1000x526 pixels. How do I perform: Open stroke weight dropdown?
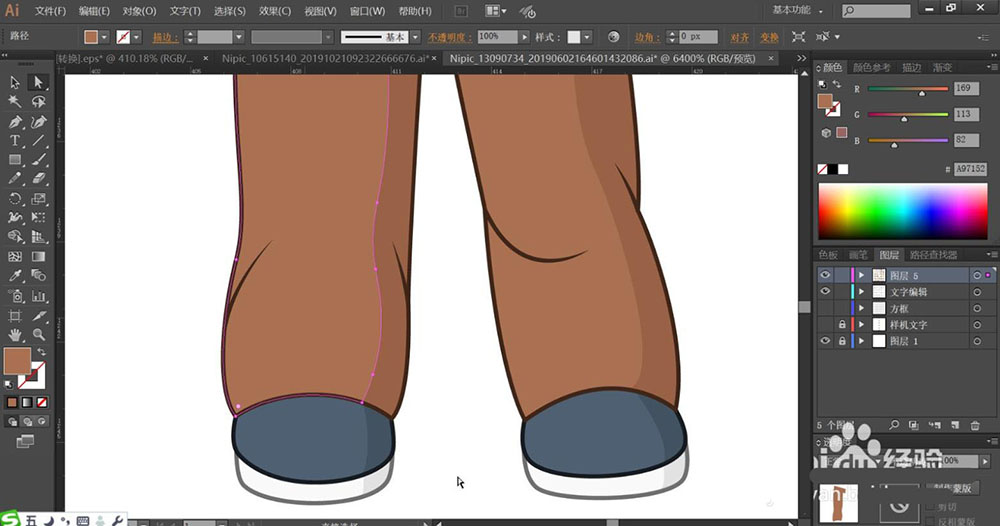tap(239, 37)
